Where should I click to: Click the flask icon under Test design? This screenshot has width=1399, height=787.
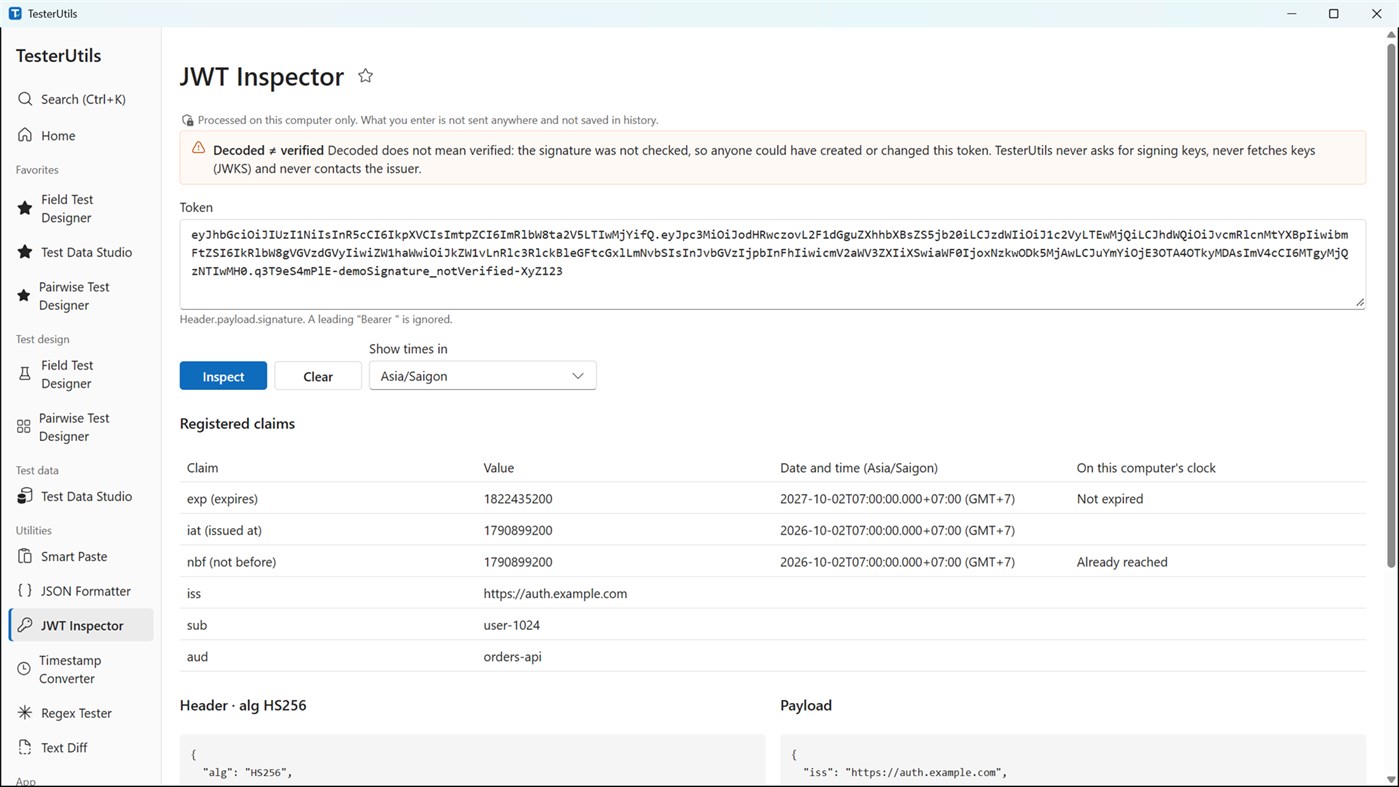point(25,374)
